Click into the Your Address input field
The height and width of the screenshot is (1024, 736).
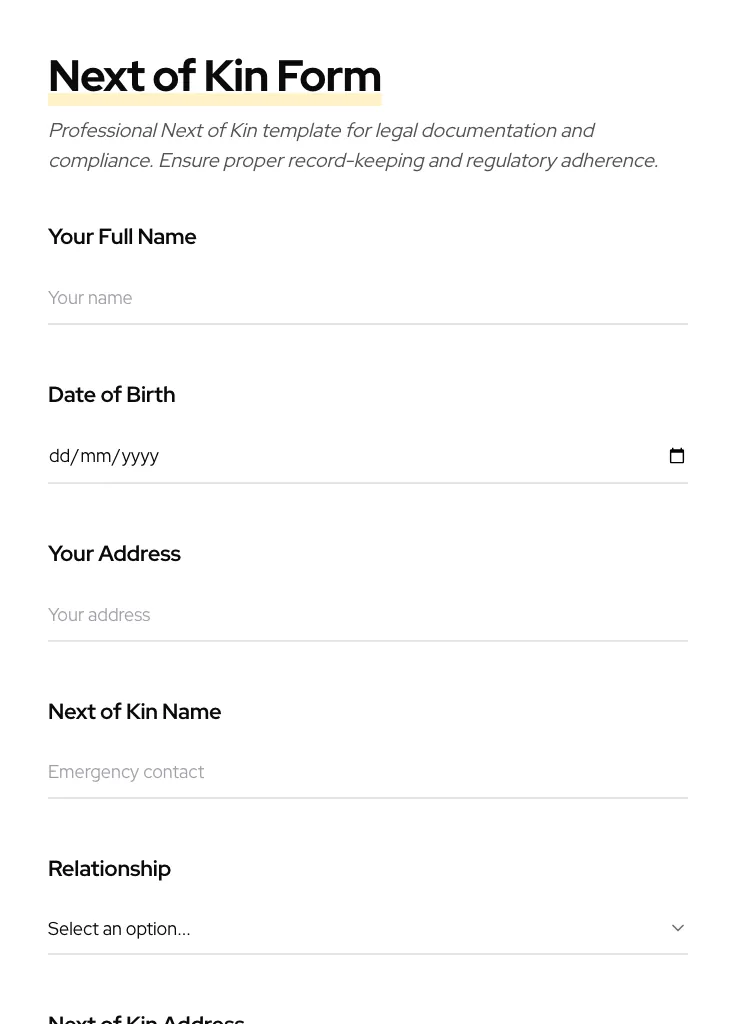click(x=367, y=615)
